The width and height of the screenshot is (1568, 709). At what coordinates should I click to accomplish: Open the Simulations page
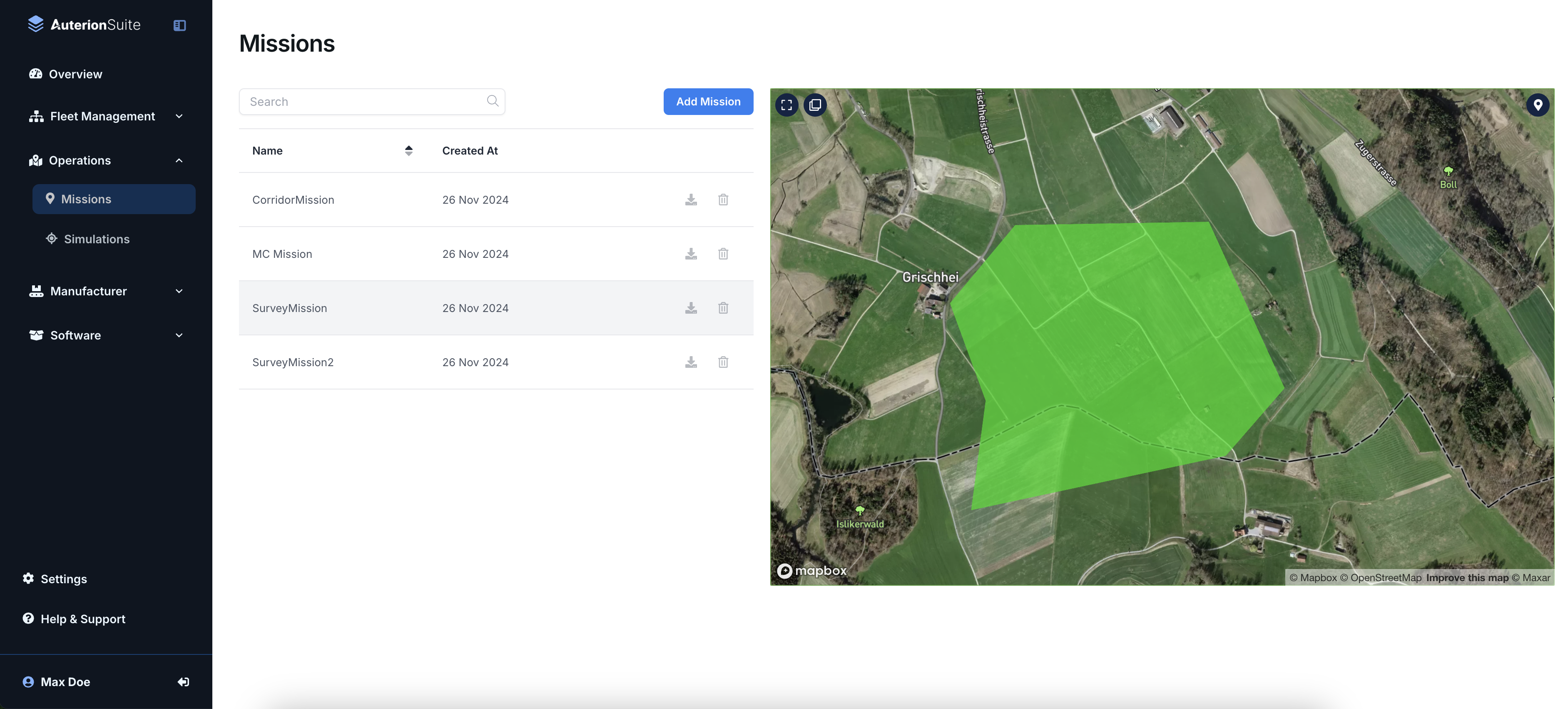pyautogui.click(x=97, y=240)
